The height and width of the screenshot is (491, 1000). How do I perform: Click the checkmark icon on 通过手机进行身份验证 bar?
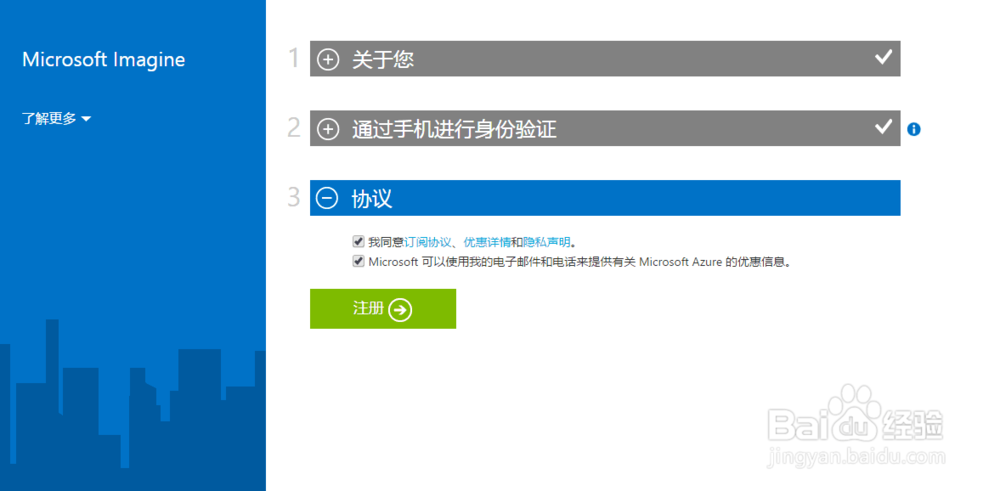pyautogui.click(x=883, y=127)
